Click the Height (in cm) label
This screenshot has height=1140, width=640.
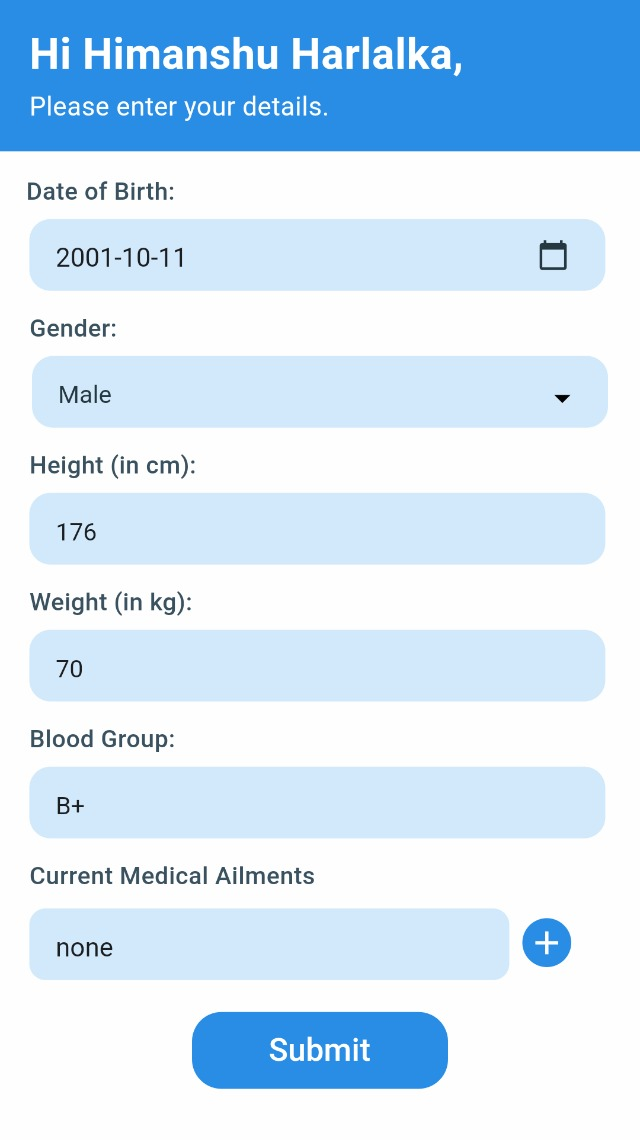(x=113, y=465)
